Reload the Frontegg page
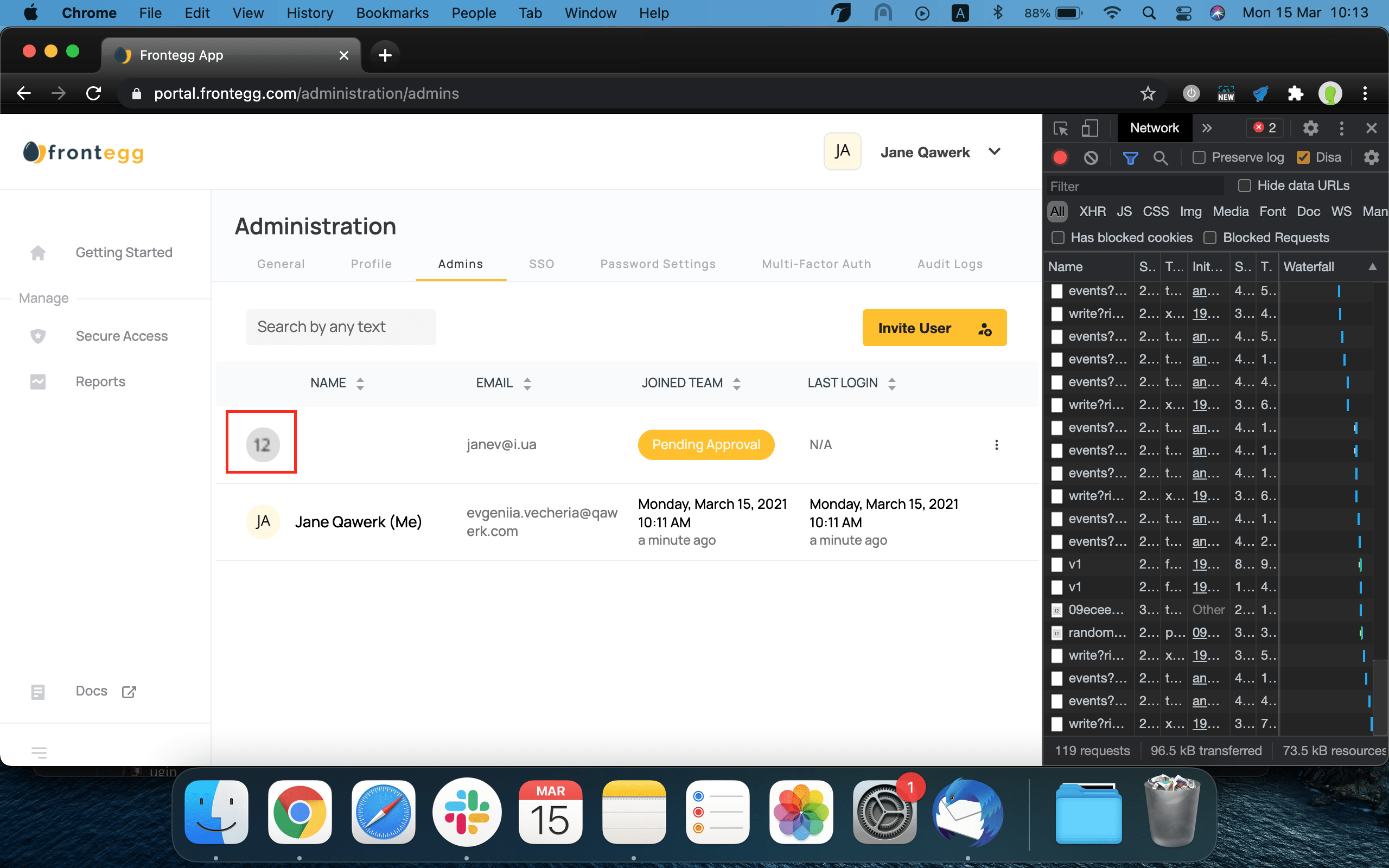Viewport: 1389px width, 868px height. point(93,93)
